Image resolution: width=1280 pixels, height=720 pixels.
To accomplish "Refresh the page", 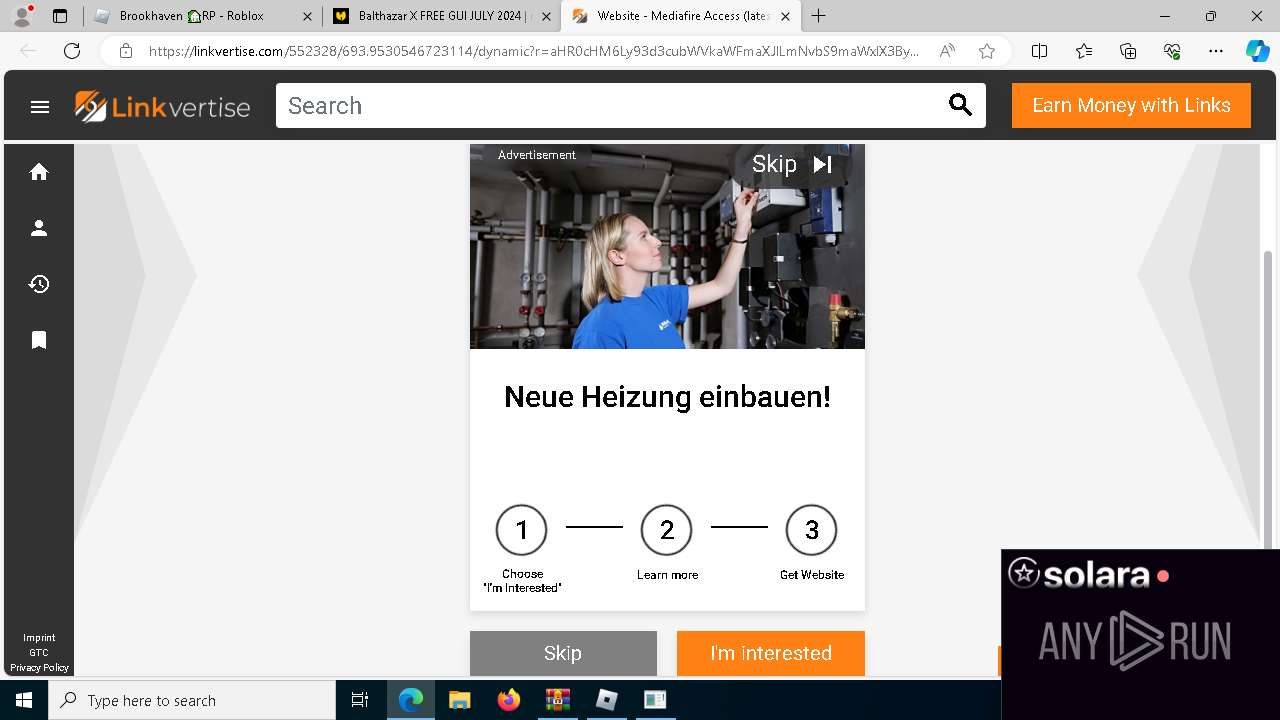I will pyautogui.click(x=72, y=51).
